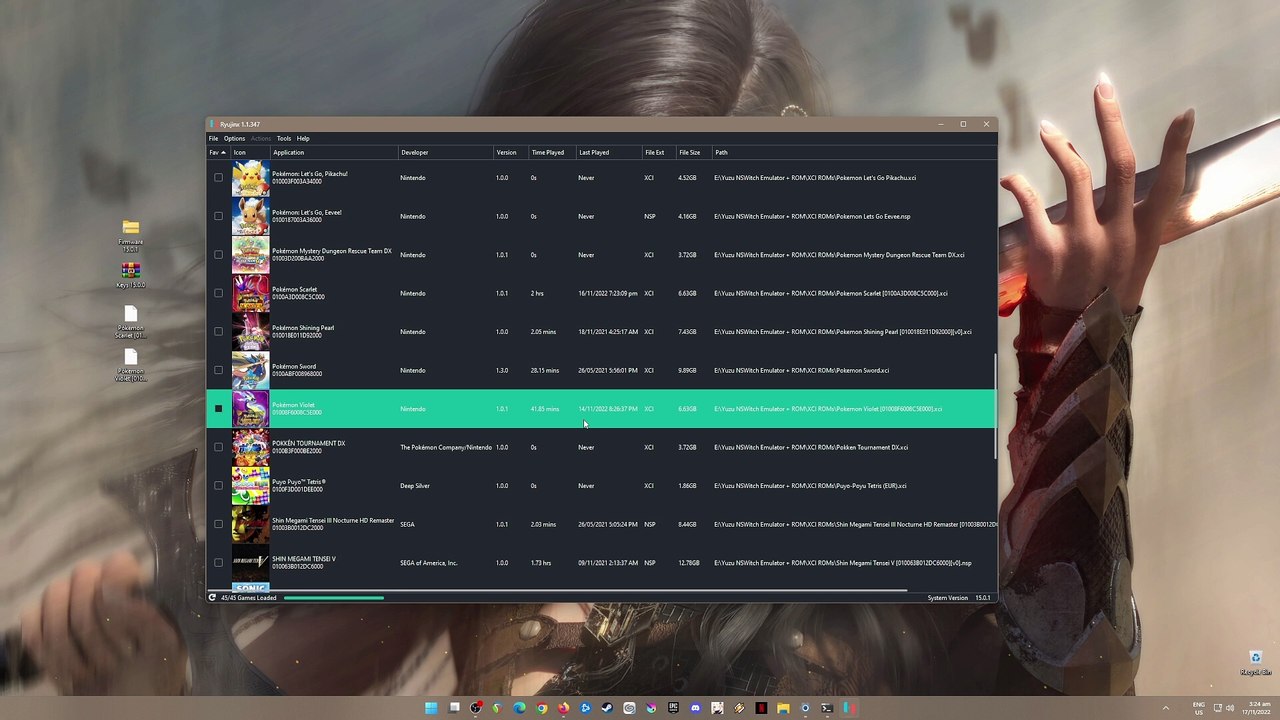This screenshot has width=1280, height=720.
Task: Select the Shin Megami Tensei III Nocturne HD Remaster title
Action: click(x=333, y=521)
